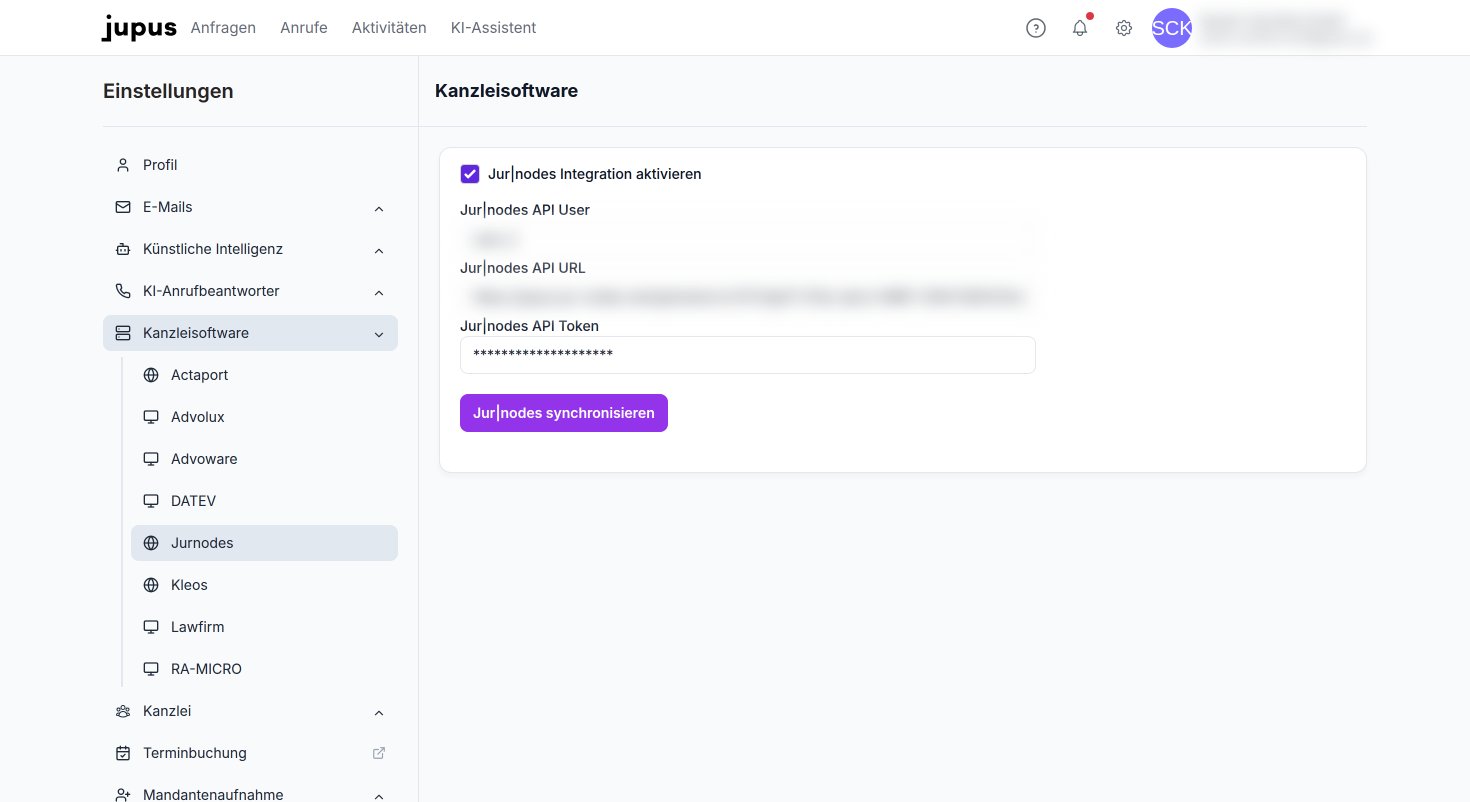Click the E-Mails envelope icon
The image size is (1470, 802).
[123, 207]
